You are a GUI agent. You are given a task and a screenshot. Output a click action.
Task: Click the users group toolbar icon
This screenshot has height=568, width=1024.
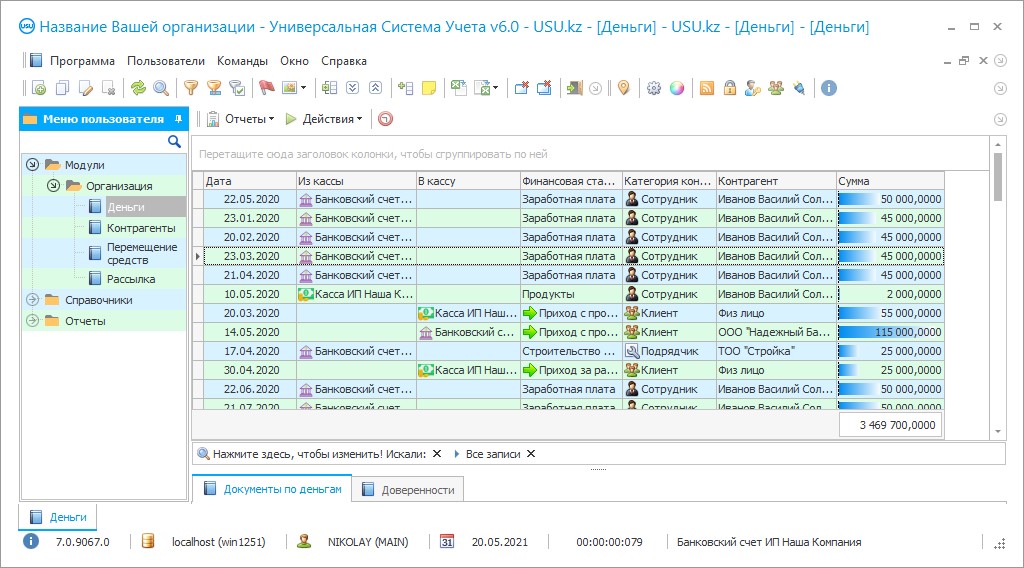[x=776, y=88]
